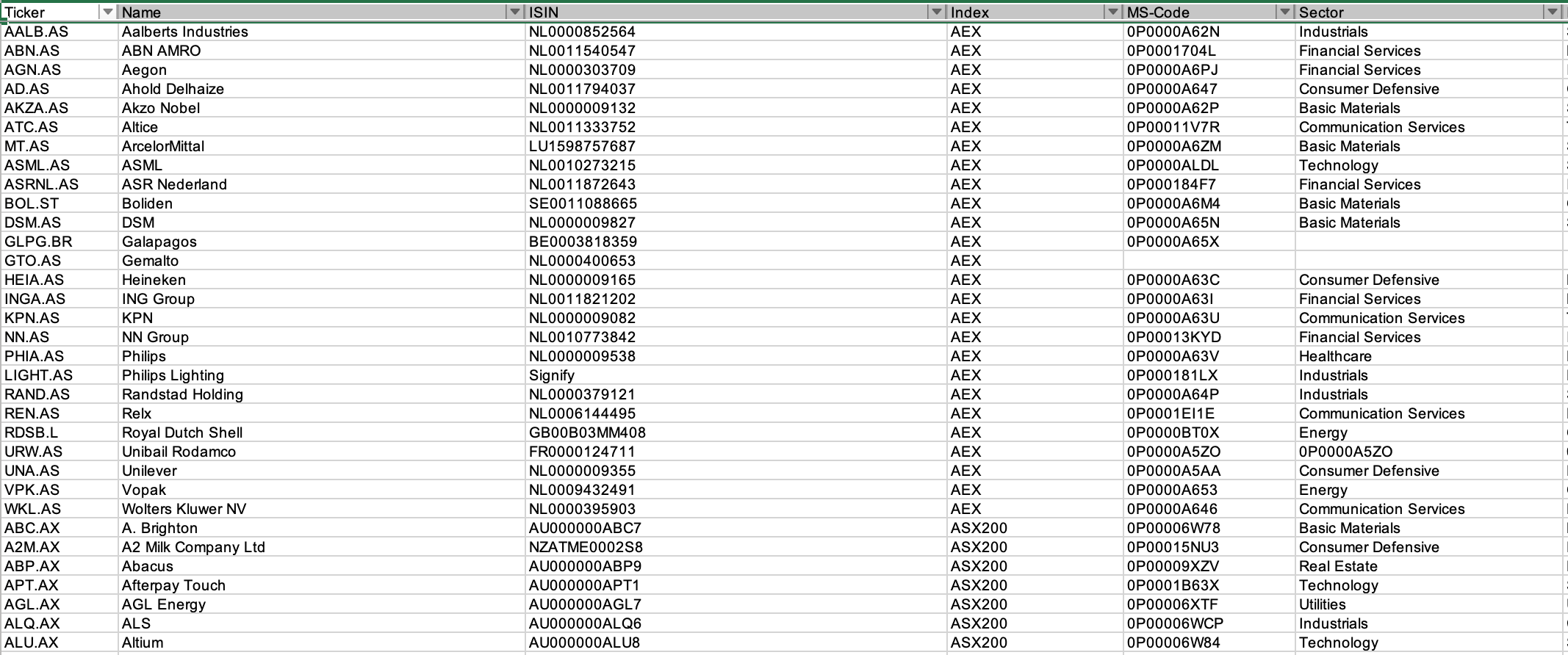
Task: Select ISIN cell NL0011794037
Action: coord(736,89)
